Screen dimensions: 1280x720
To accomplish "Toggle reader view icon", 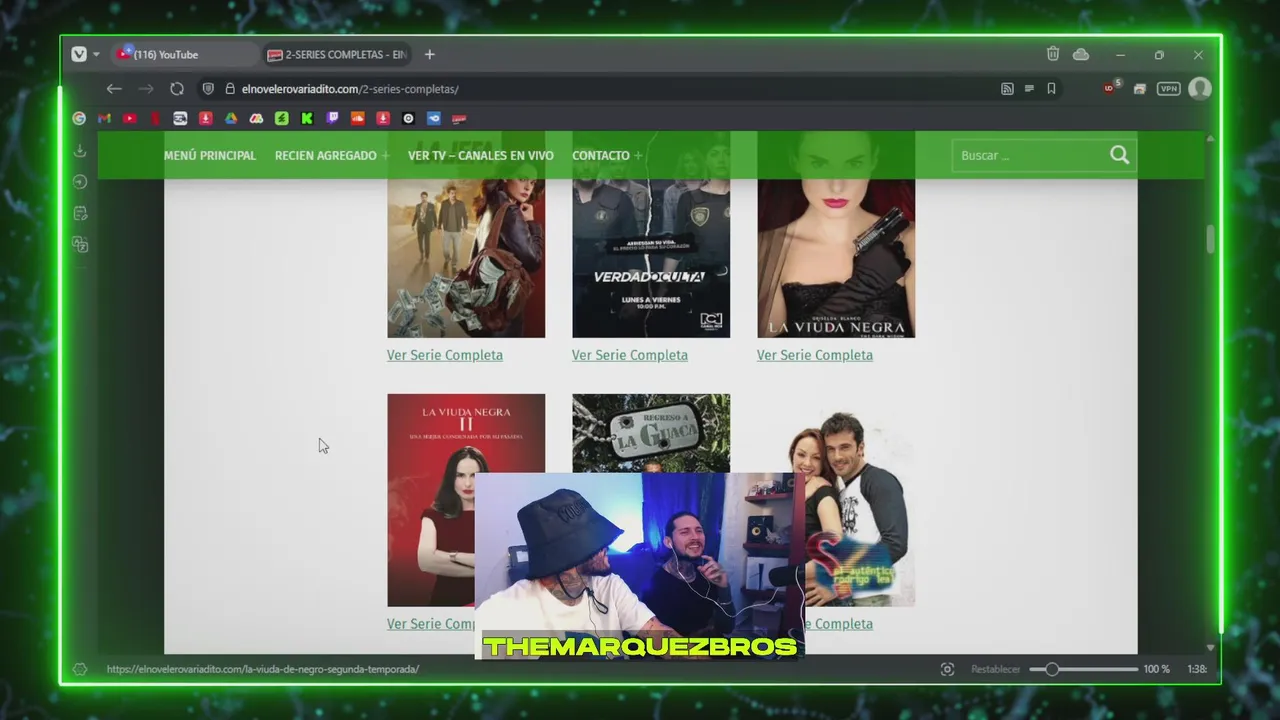I will (1029, 89).
